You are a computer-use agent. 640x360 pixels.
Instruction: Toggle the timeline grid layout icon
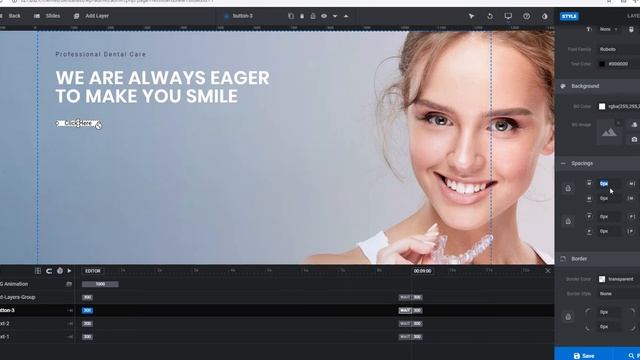click(38, 271)
